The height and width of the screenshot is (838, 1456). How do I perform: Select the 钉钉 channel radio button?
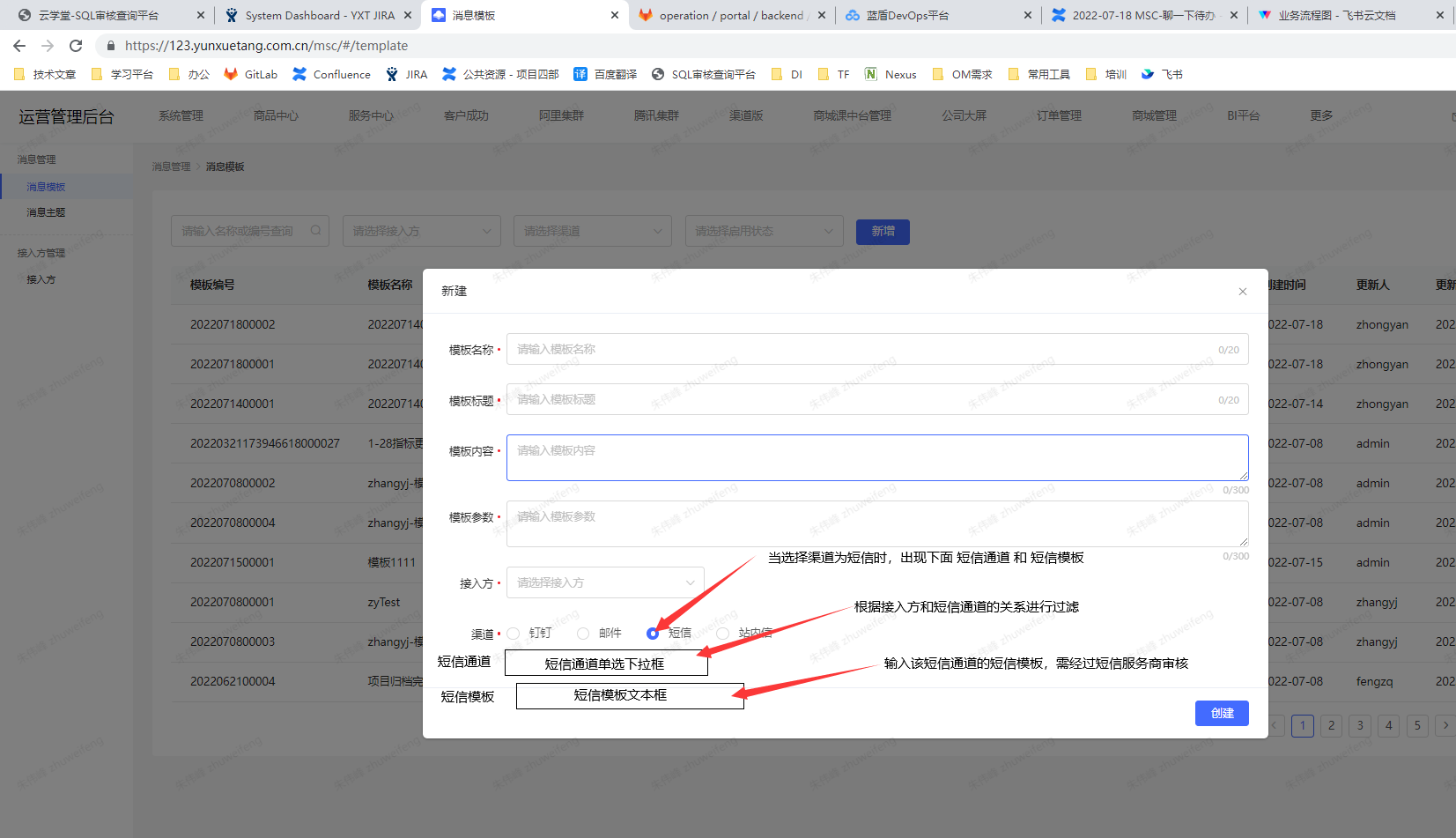[x=514, y=634]
